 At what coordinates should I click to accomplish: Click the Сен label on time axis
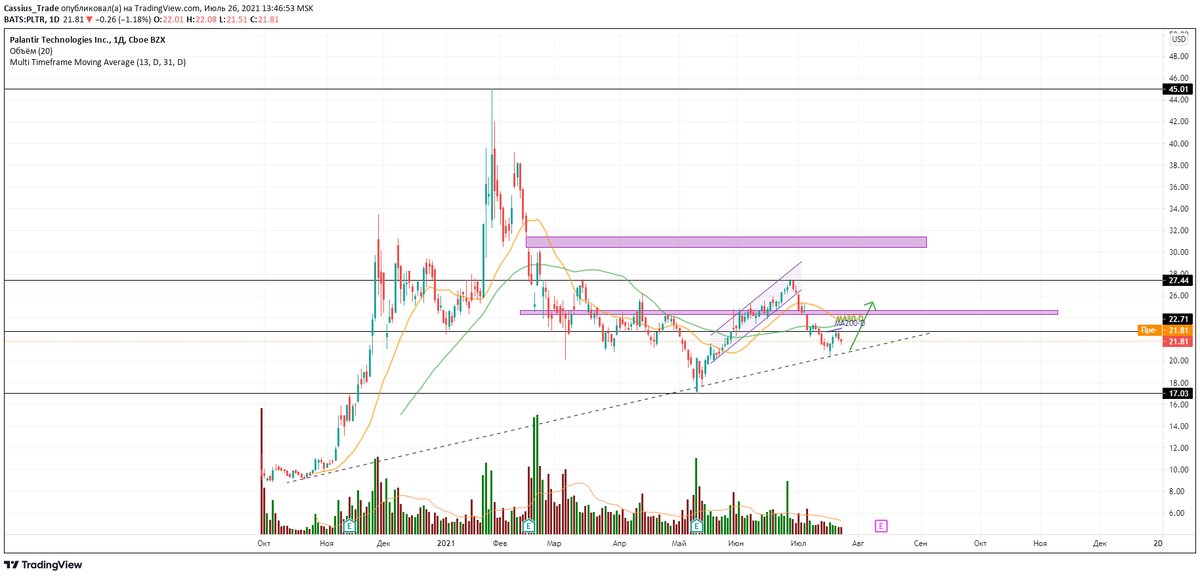click(920, 544)
